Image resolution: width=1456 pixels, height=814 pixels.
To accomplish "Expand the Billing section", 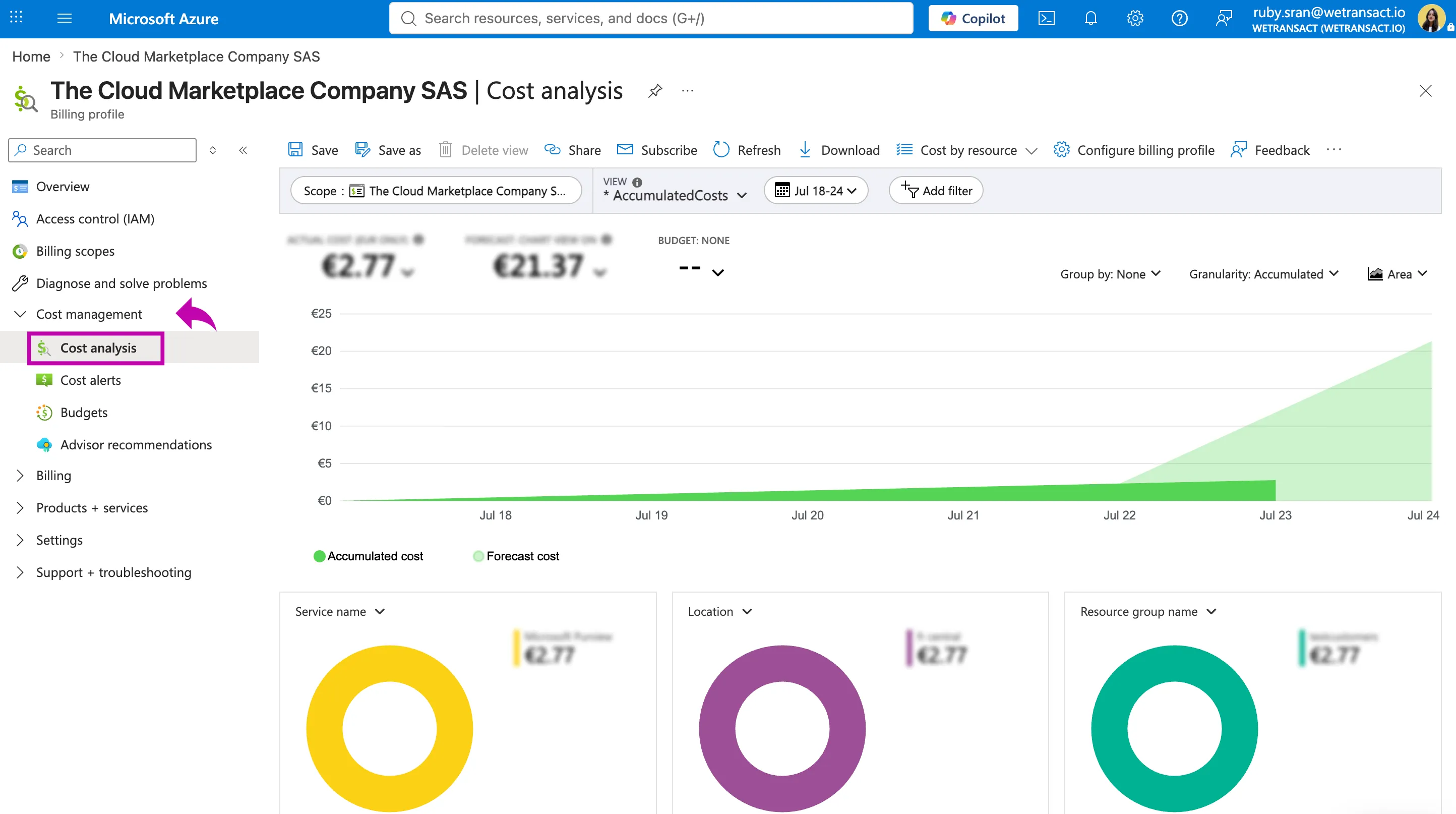I will tap(20, 476).
